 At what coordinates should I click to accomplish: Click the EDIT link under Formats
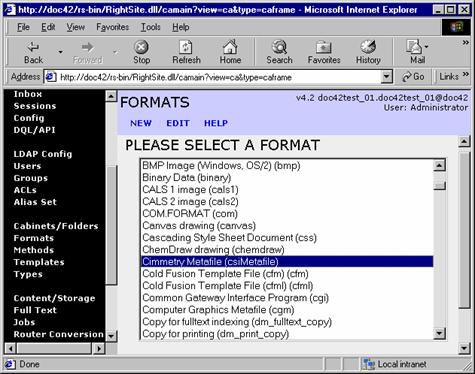tap(178, 123)
